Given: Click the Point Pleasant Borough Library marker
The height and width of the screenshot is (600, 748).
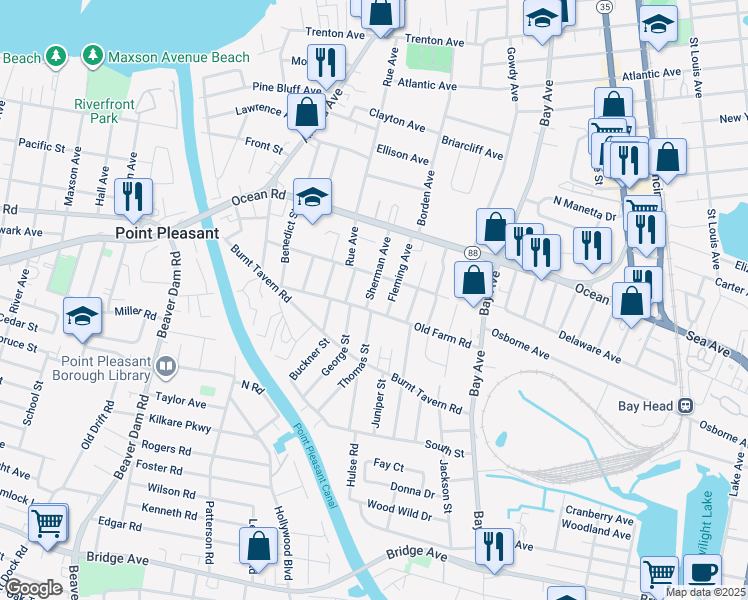Looking at the screenshot, I should tap(166, 367).
